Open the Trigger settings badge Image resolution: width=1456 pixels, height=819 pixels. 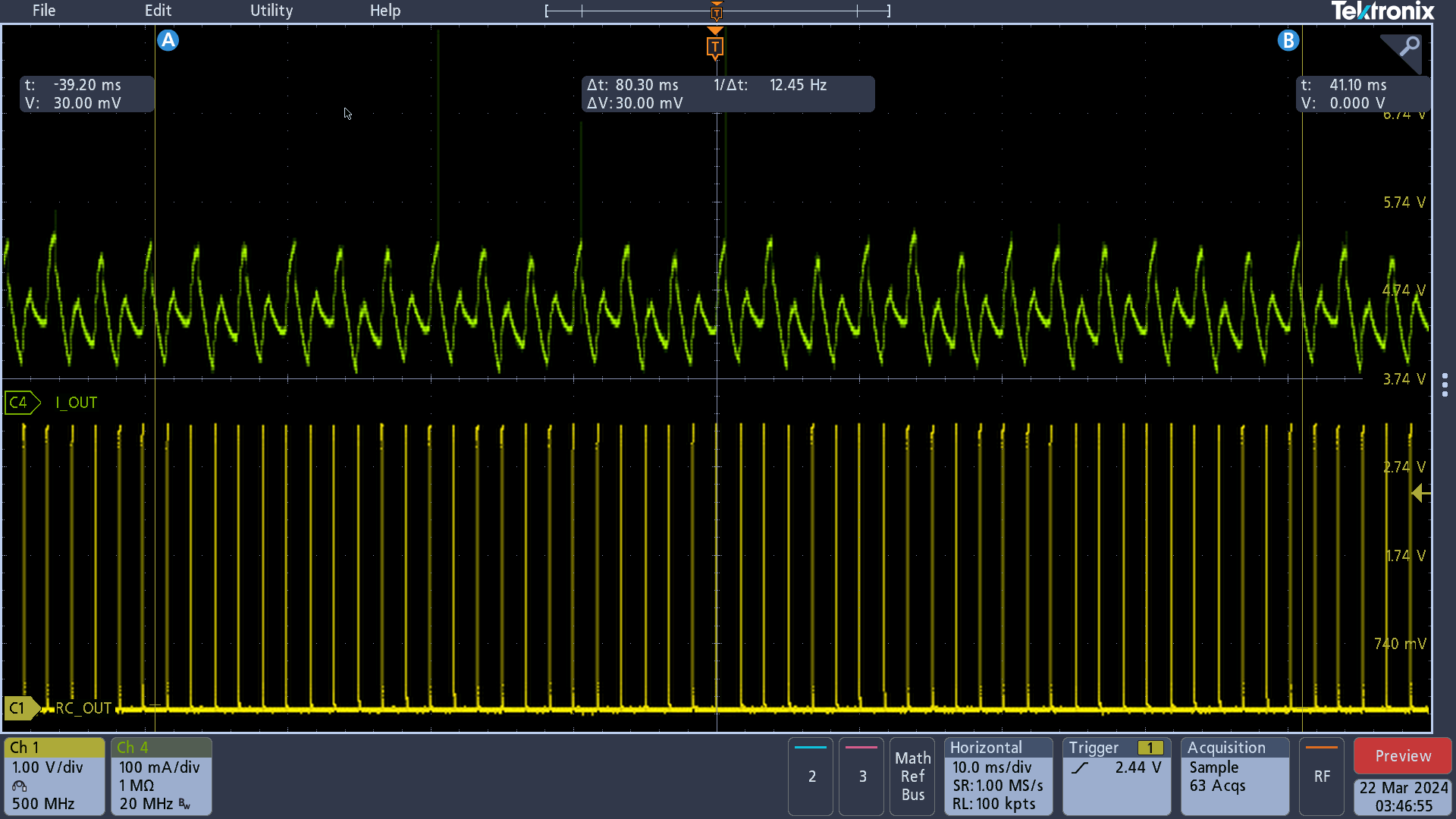pos(1116,776)
